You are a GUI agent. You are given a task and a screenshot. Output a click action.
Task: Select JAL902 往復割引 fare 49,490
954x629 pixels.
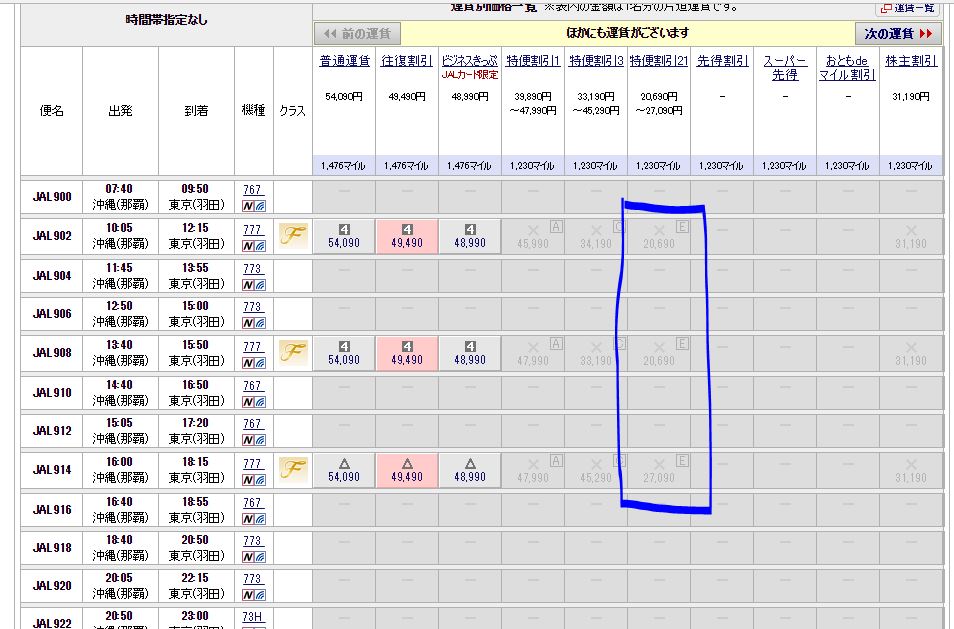click(x=407, y=236)
